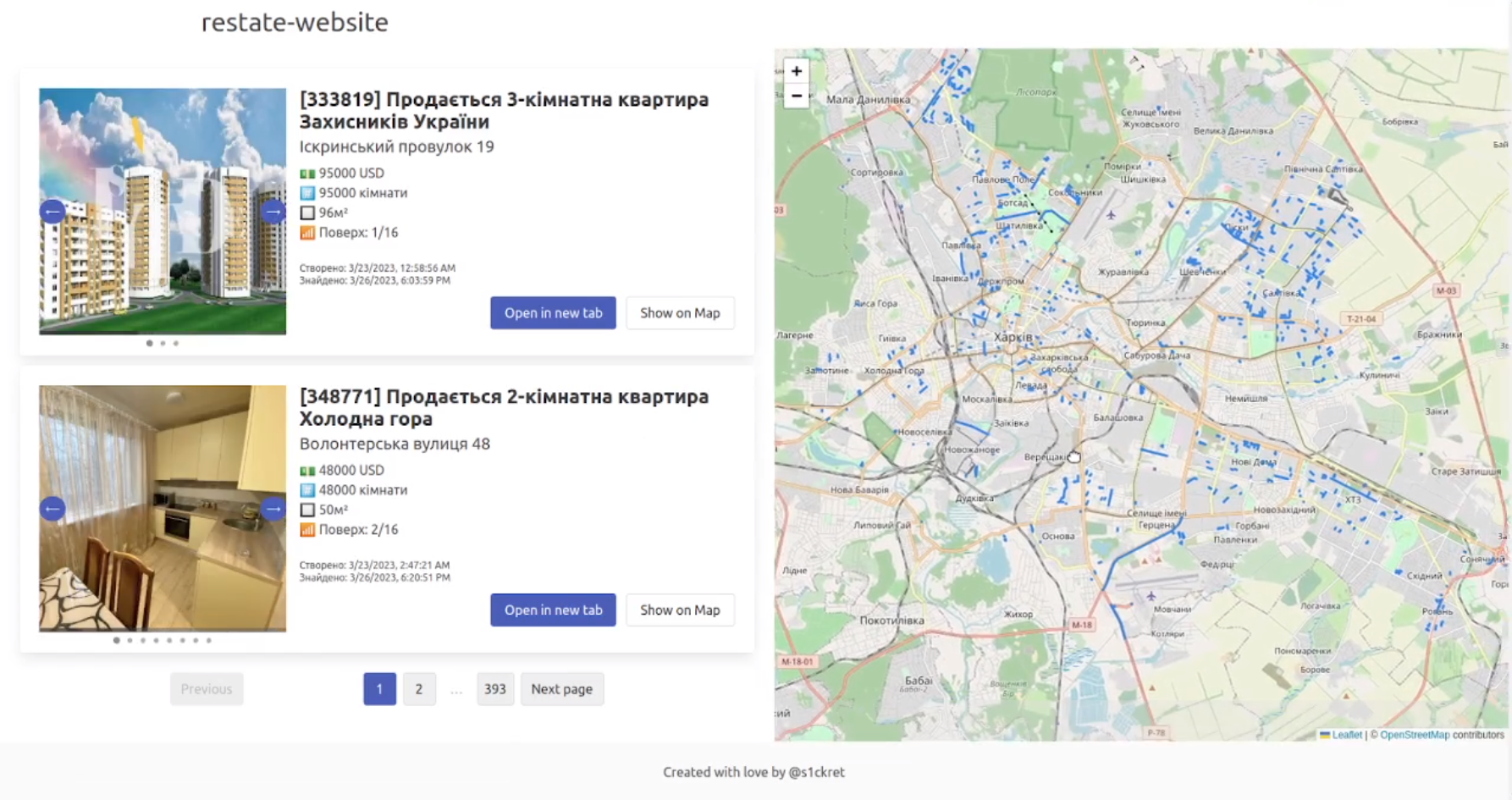
Task: Open listing 348771 in new tab
Action: point(553,610)
